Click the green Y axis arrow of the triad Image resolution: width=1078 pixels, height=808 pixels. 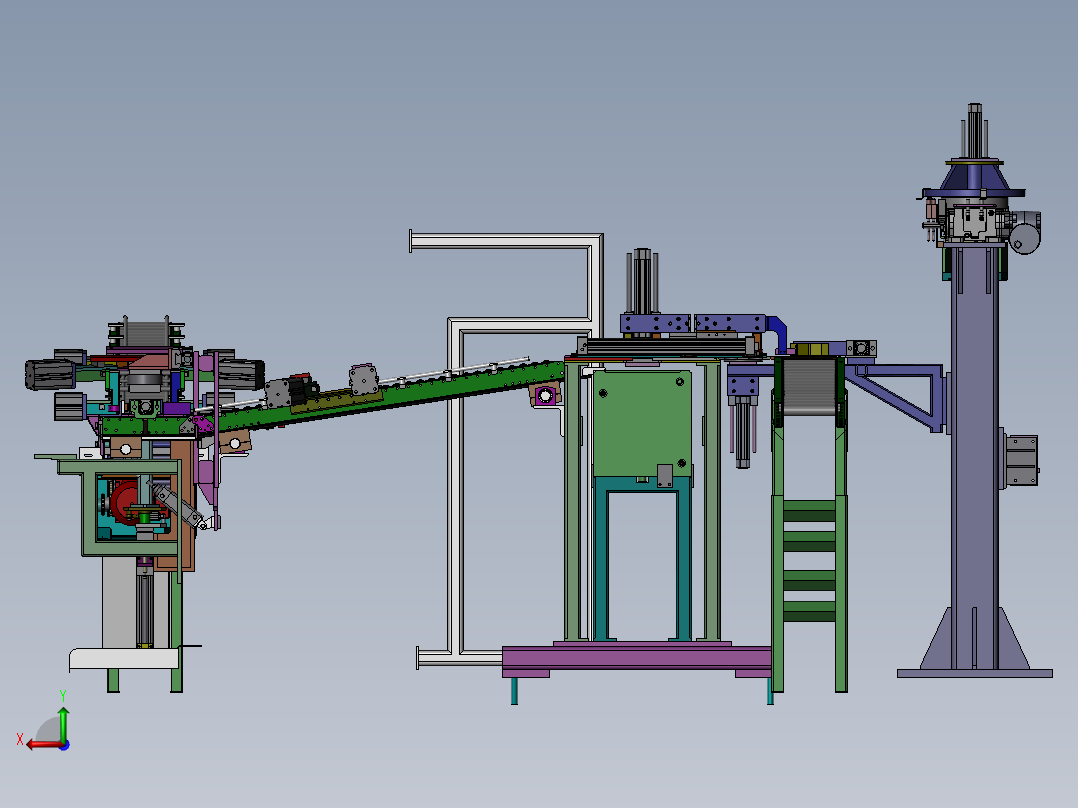click(63, 723)
